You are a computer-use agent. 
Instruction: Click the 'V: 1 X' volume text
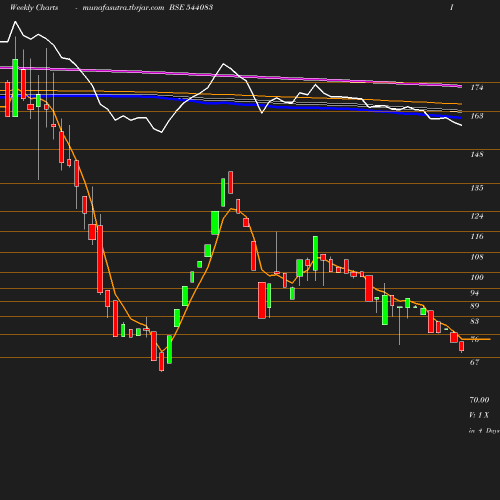(479, 415)
